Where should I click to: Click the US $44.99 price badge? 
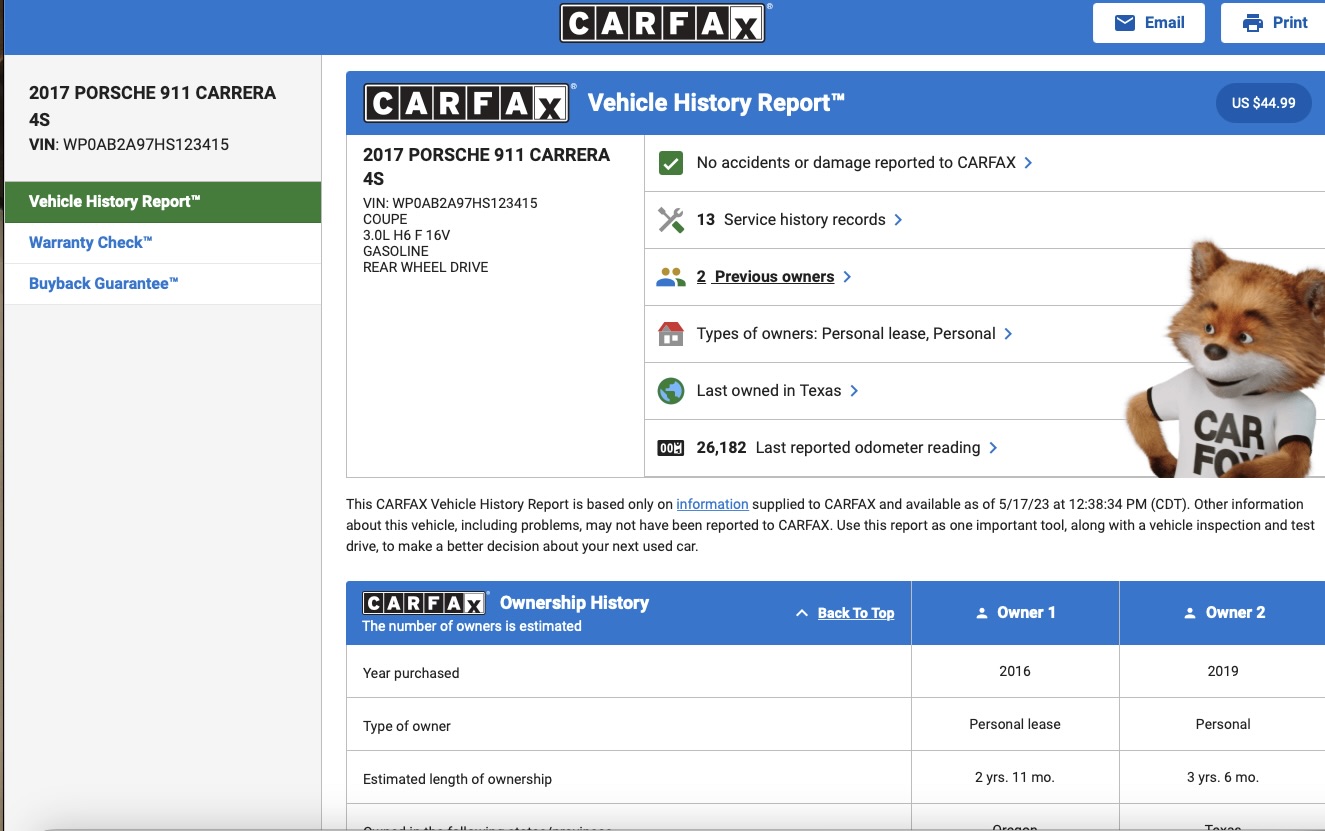(x=1263, y=103)
